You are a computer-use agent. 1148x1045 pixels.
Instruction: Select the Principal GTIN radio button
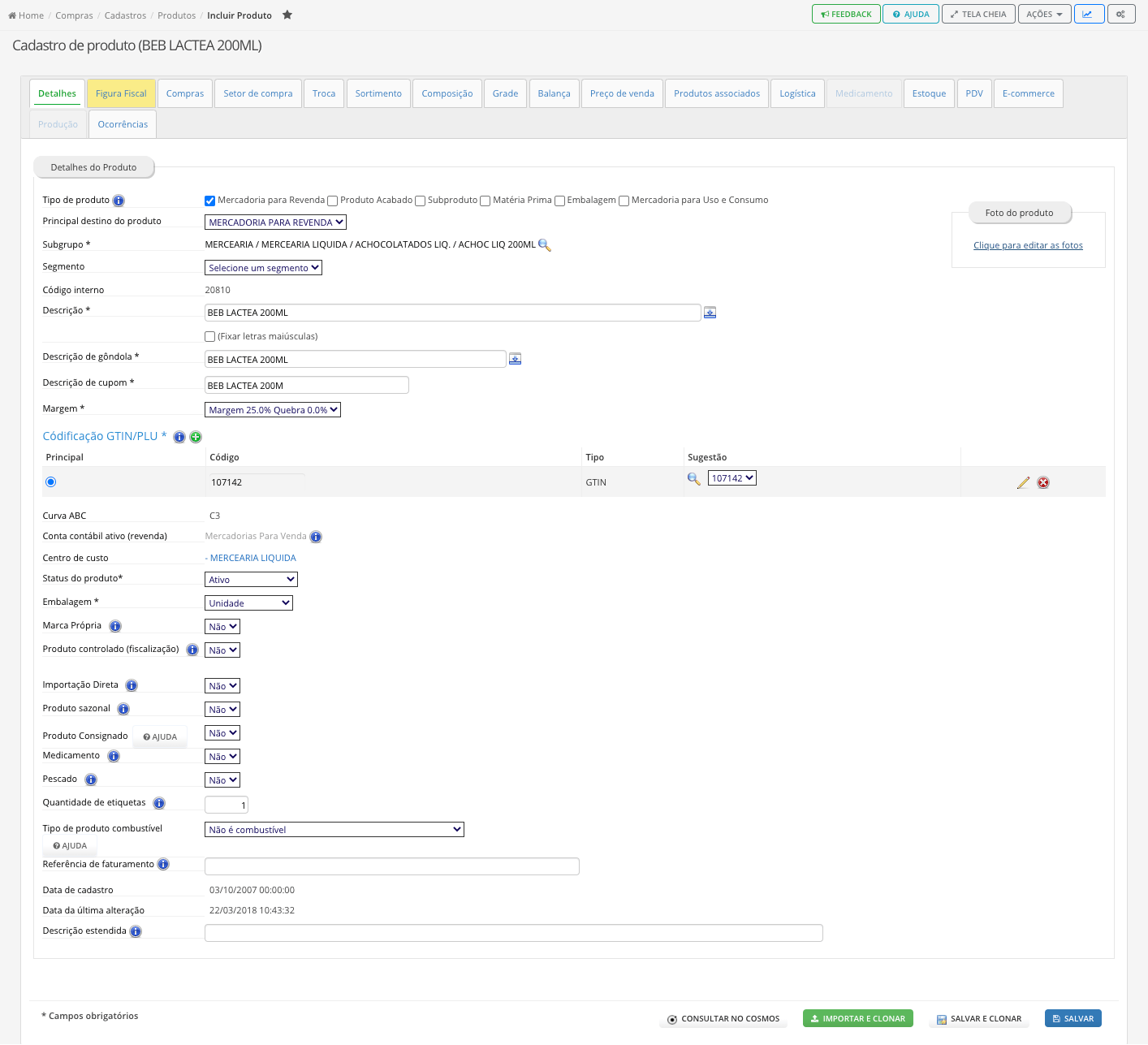tap(51, 482)
